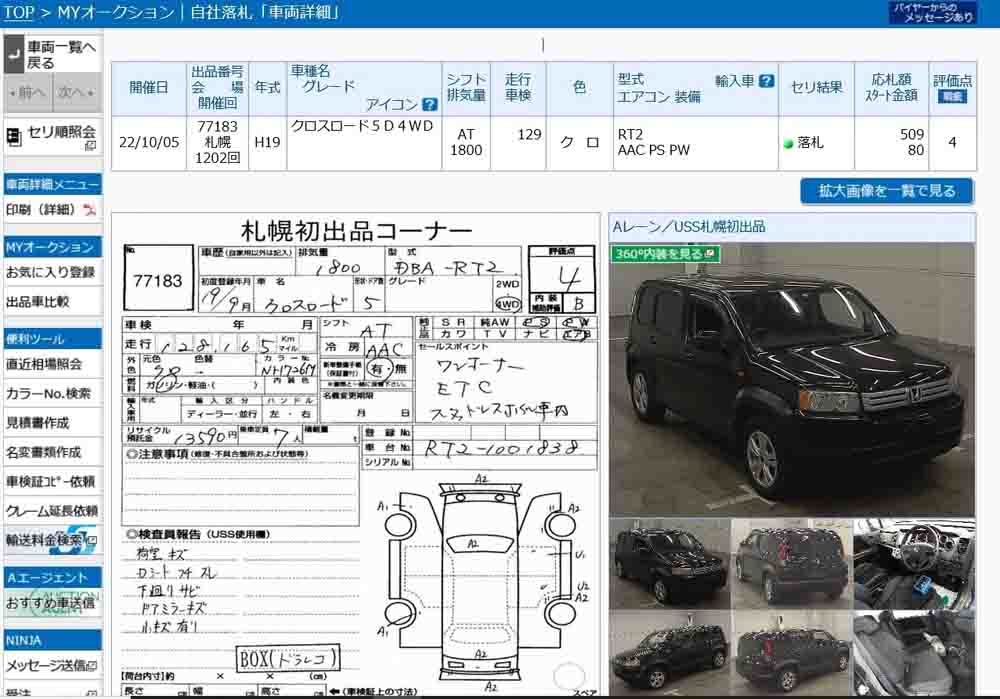1000x699 pixels.
Task: Click the Aレーン／USS札幌初出品 caption
Action: tap(689, 226)
